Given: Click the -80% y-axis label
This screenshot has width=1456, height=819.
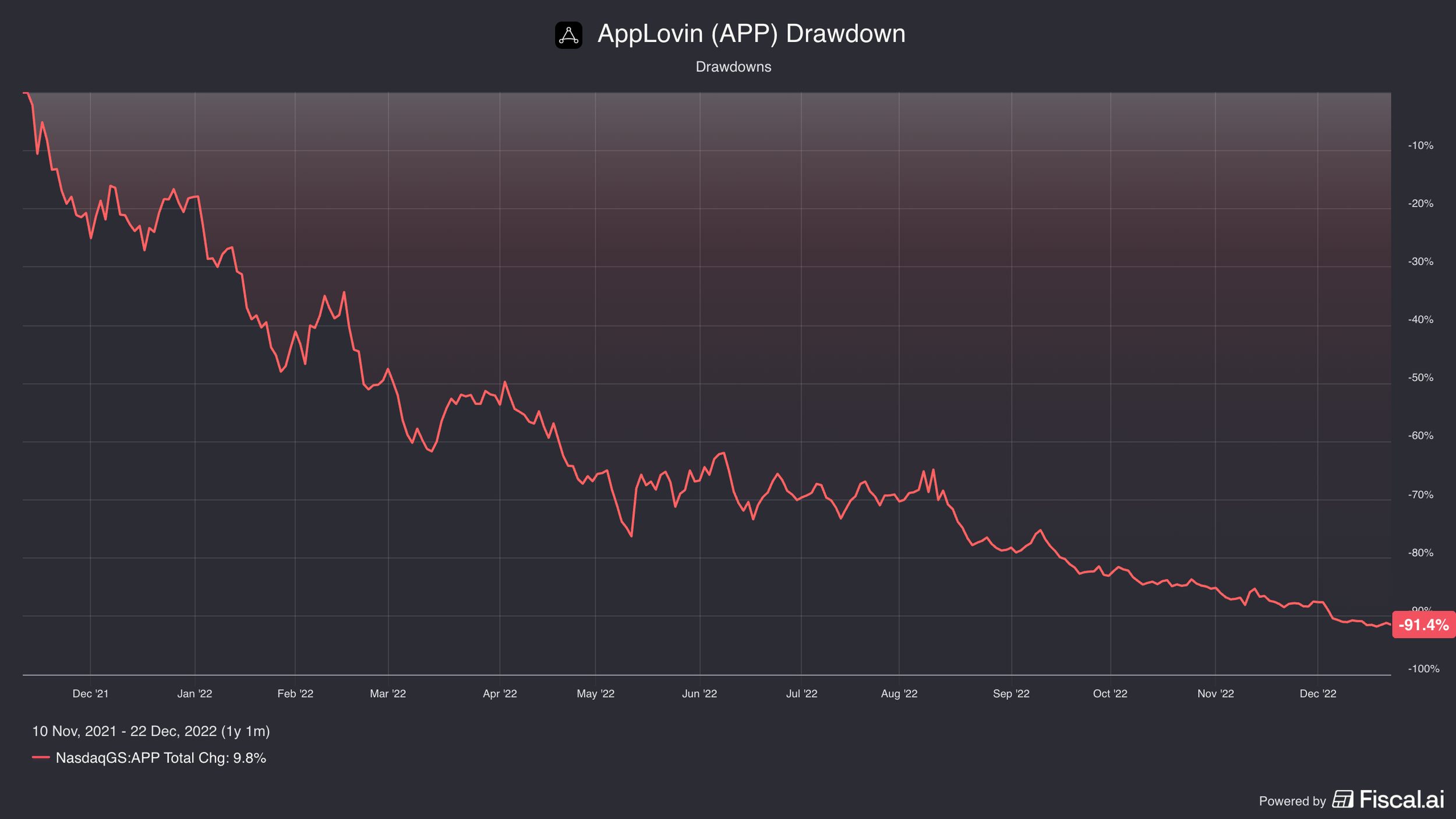Looking at the screenshot, I should point(1420,552).
